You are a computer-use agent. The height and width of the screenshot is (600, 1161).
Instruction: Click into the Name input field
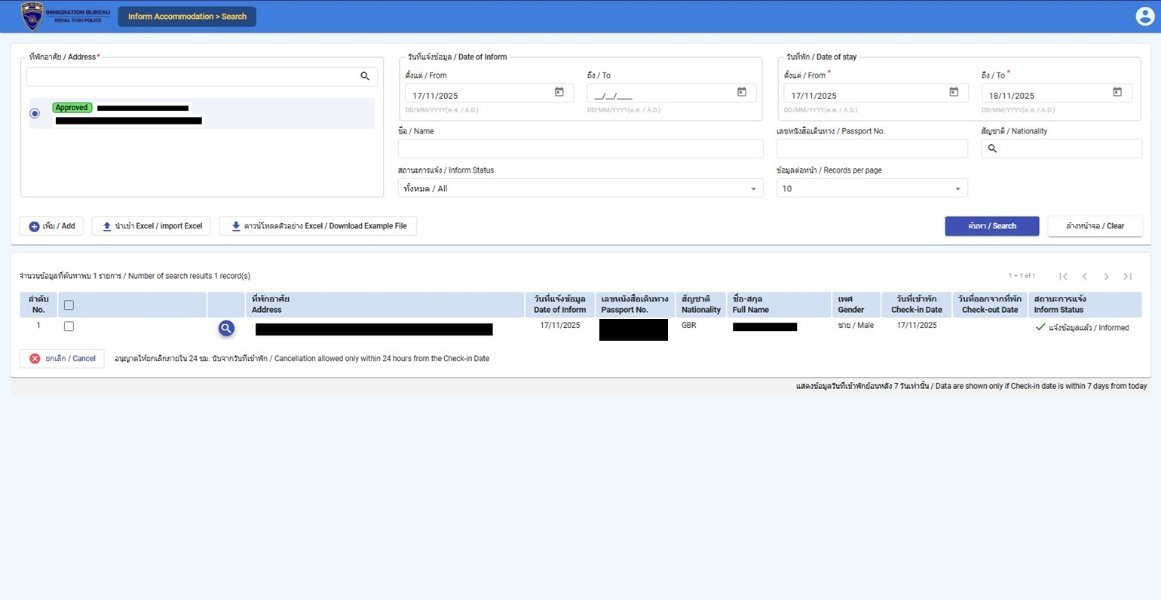click(x=580, y=148)
